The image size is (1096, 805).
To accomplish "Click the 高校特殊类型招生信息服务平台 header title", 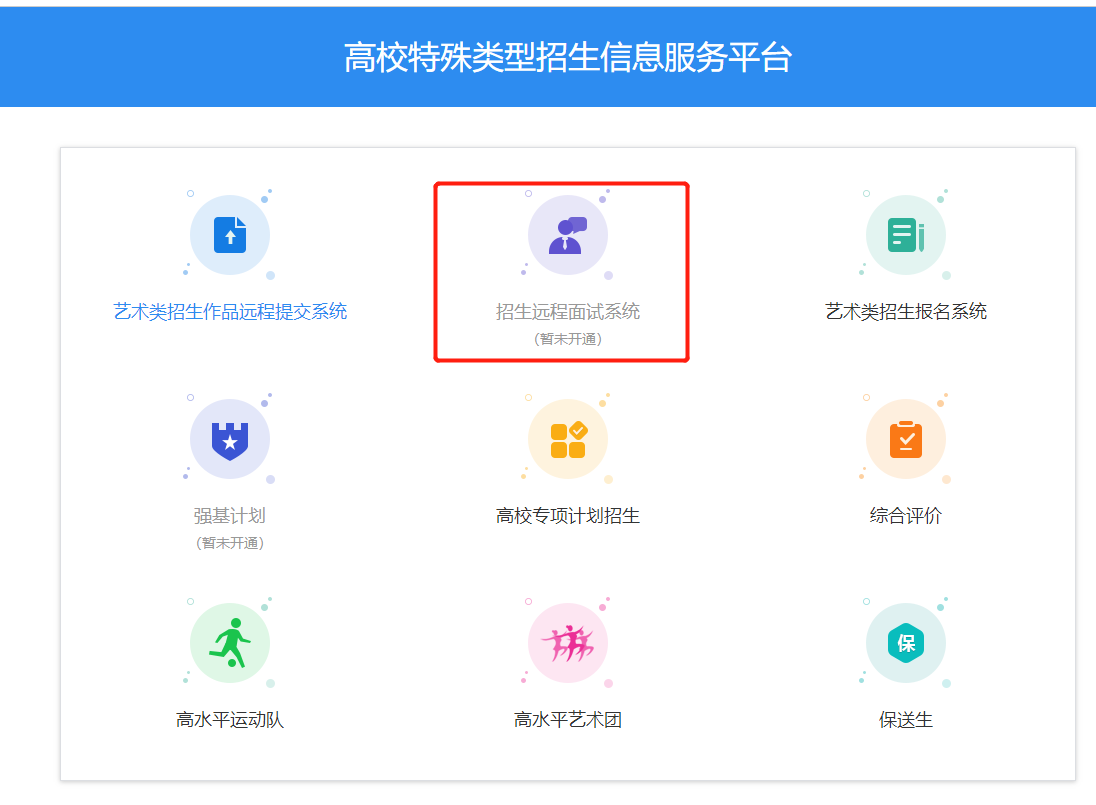I will [568, 57].
